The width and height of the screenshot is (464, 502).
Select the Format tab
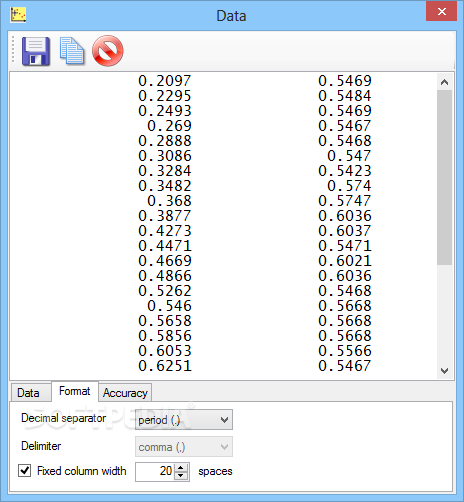click(75, 391)
